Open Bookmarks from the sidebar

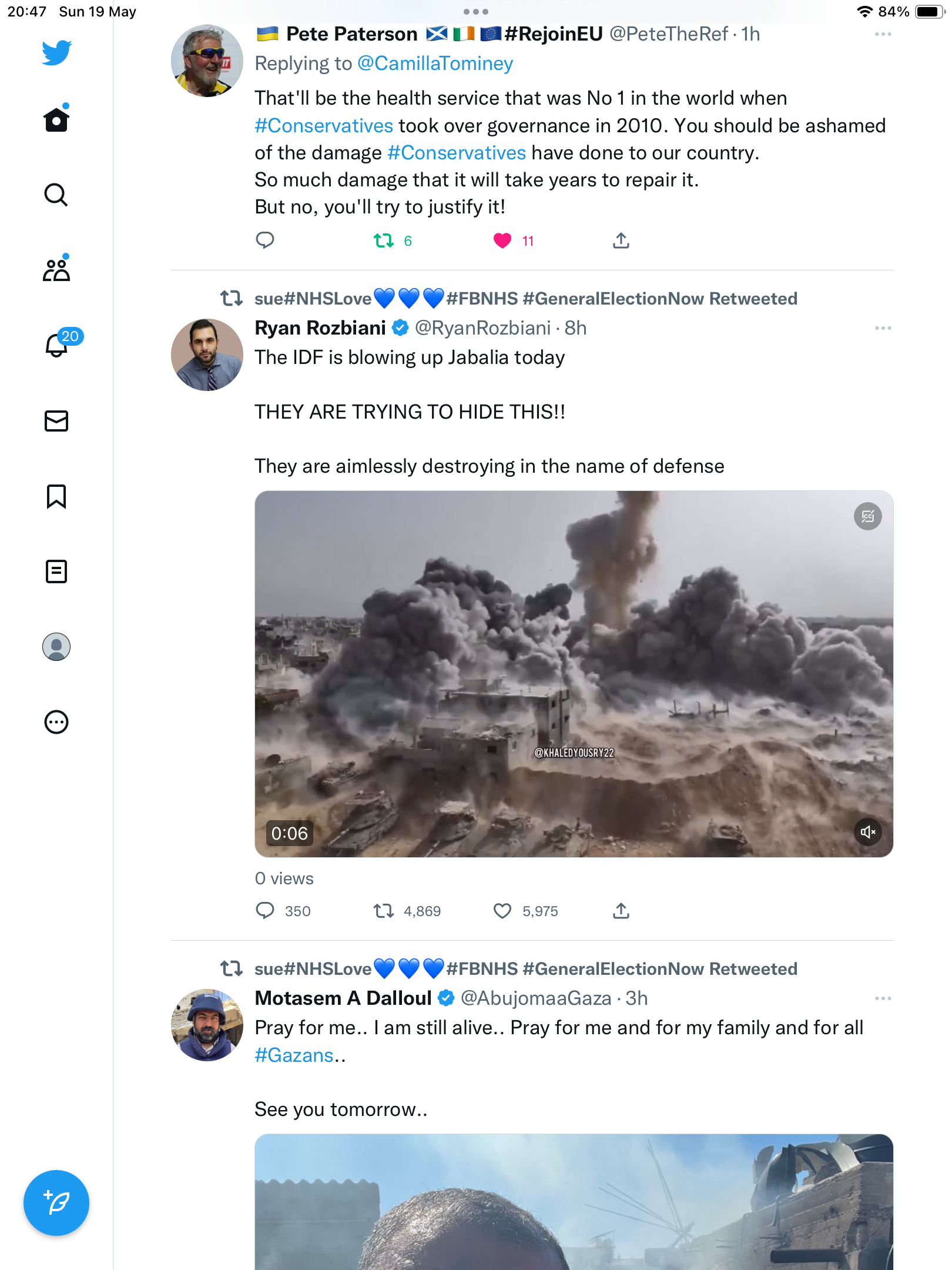tap(56, 496)
